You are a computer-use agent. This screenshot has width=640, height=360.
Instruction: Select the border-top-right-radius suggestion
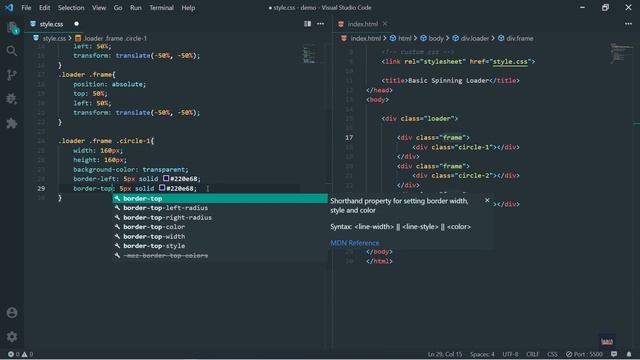(x=220, y=218)
